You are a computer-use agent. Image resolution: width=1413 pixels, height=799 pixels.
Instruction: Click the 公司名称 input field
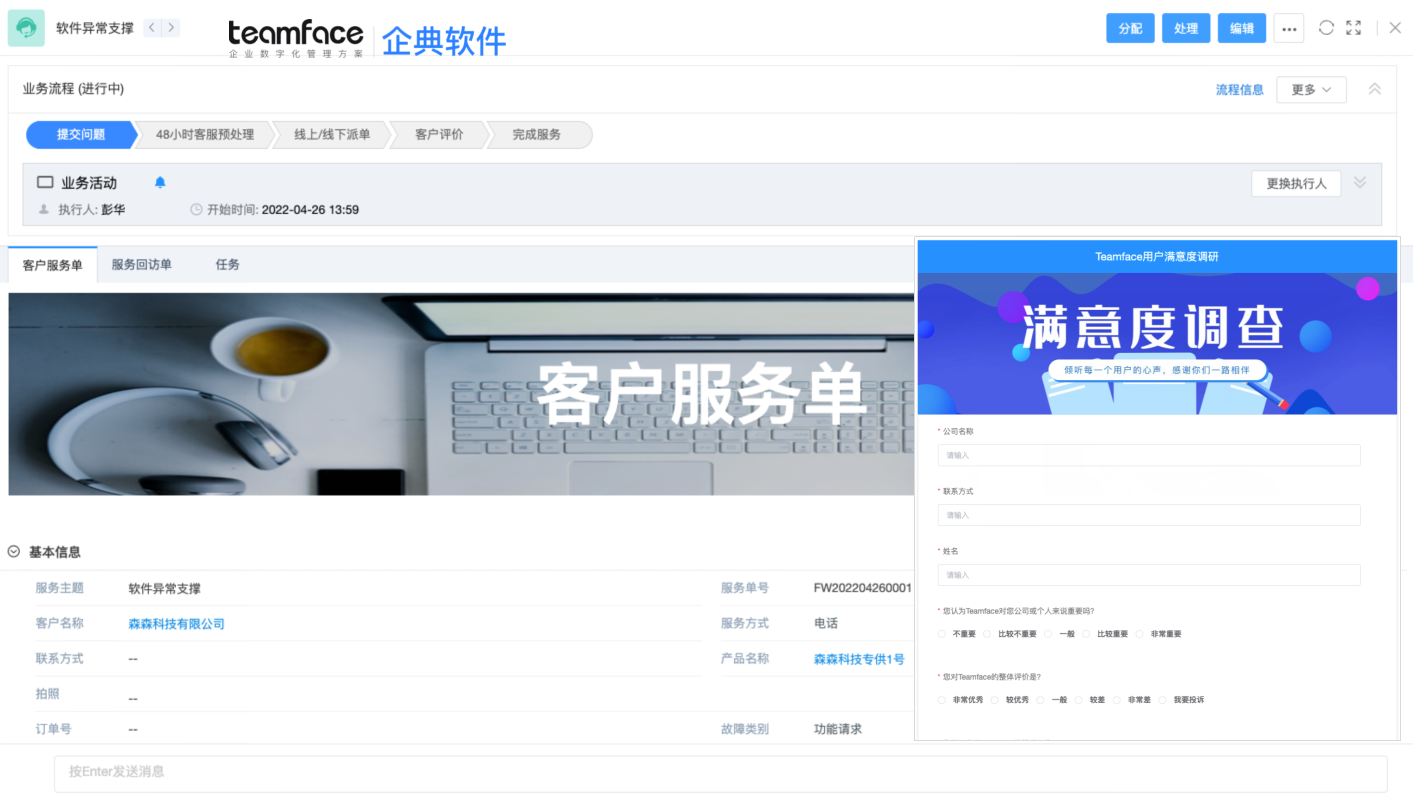[1148, 455]
